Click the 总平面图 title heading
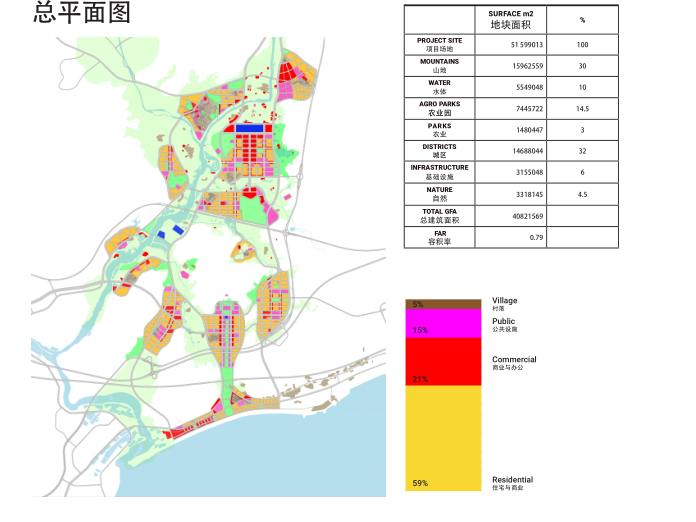696x522 pixels. 81,14
